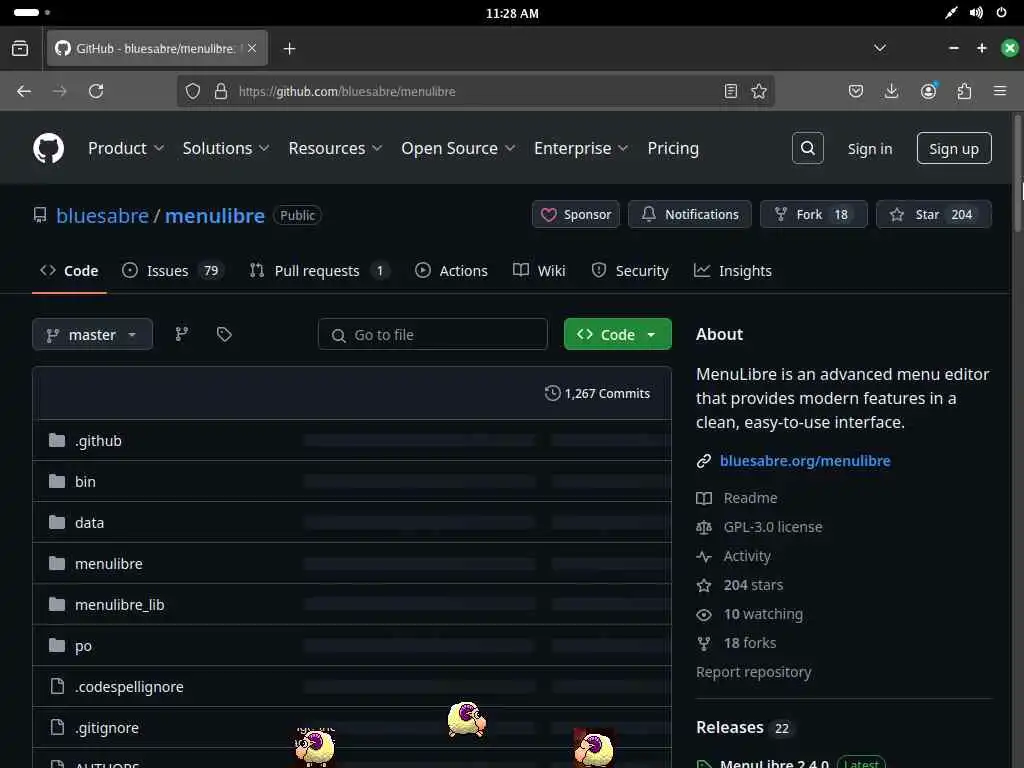Switch to the Actions tab
1024x768 pixels.
point(451,270)
